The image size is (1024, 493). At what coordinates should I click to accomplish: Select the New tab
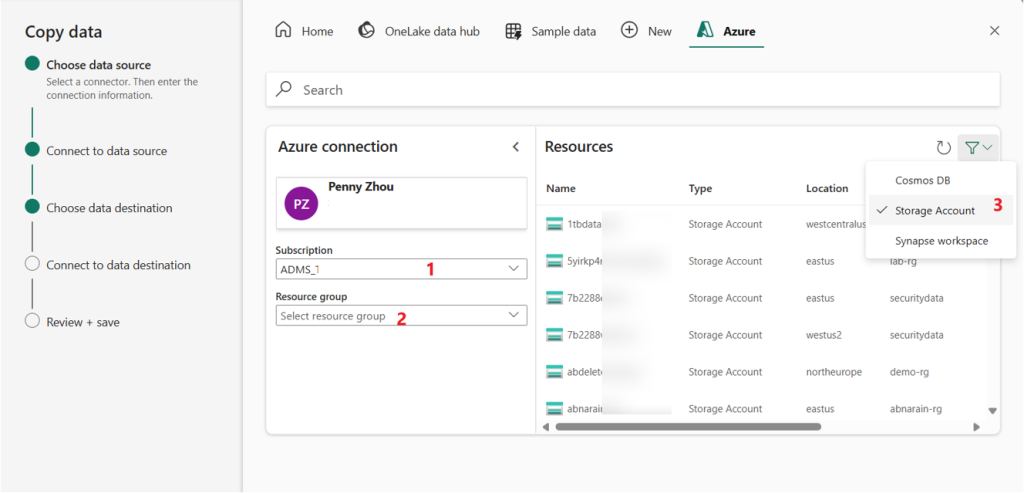tap(646, 31)
